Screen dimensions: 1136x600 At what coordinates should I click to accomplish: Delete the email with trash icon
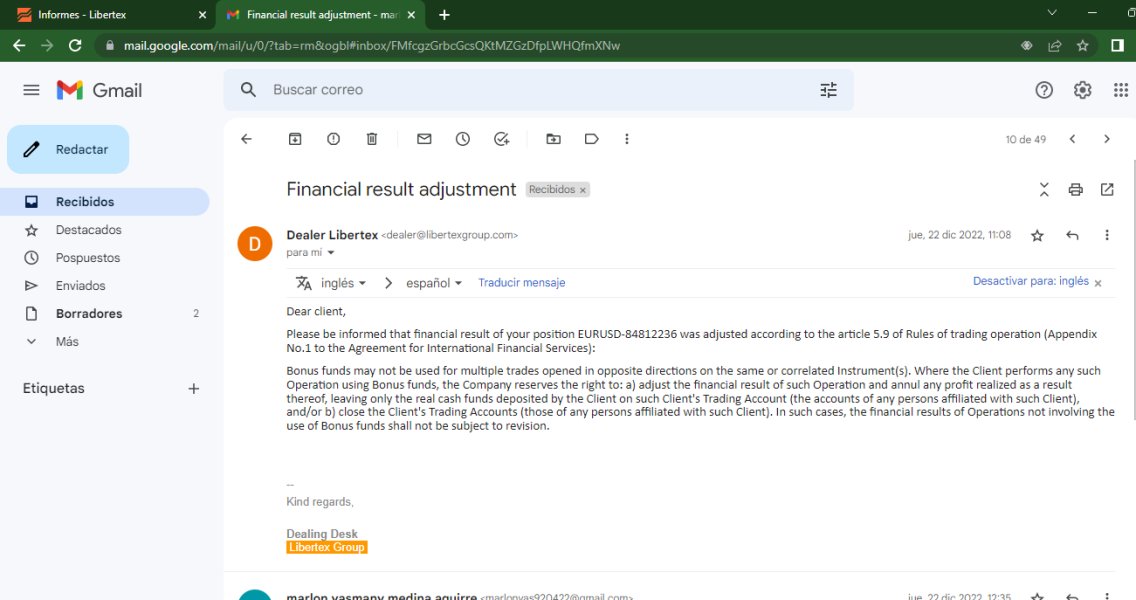tap(372, 139)
